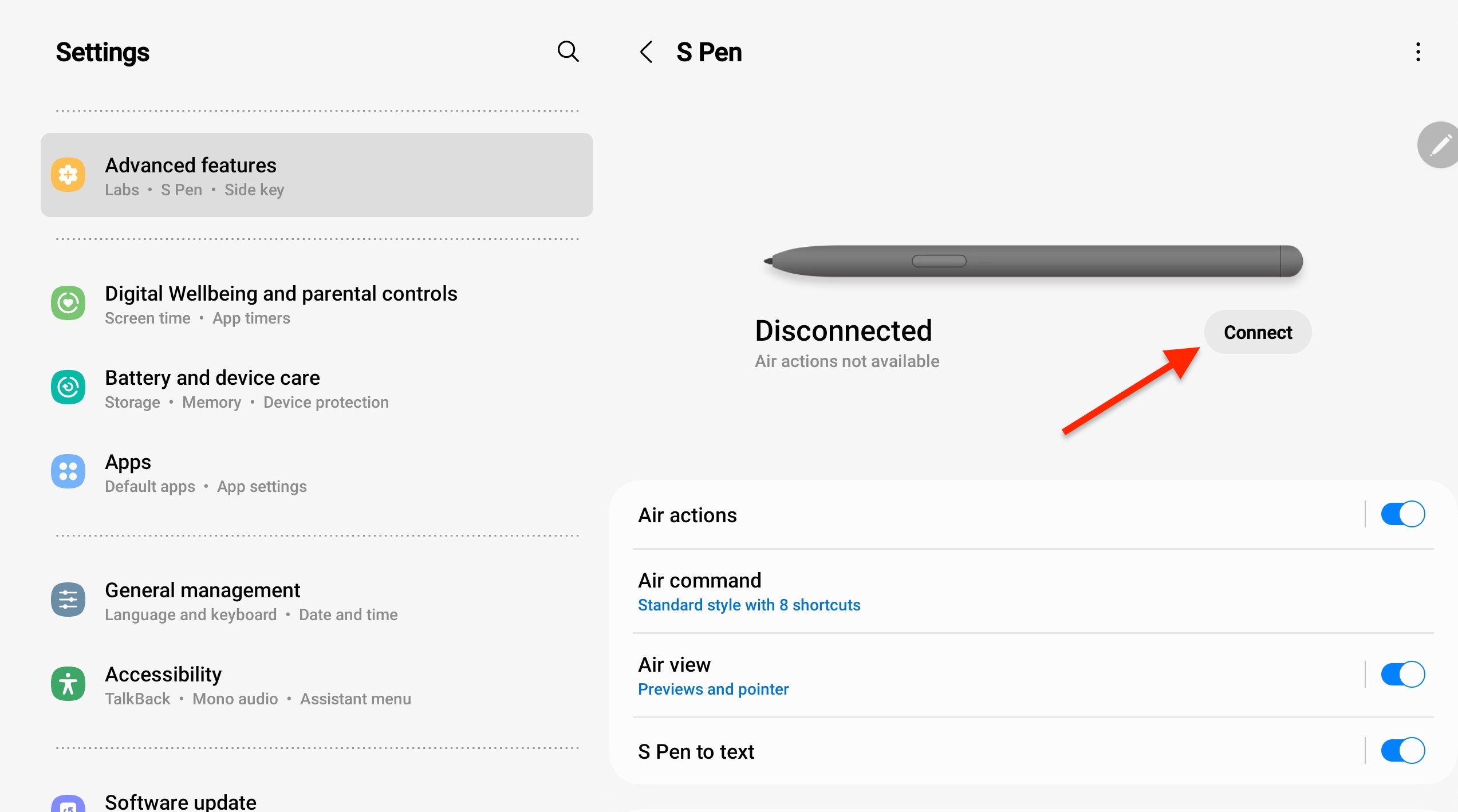Tap the floating pencil edit icon
This screenshot has height=812, width=1458.
point(1439,145)
